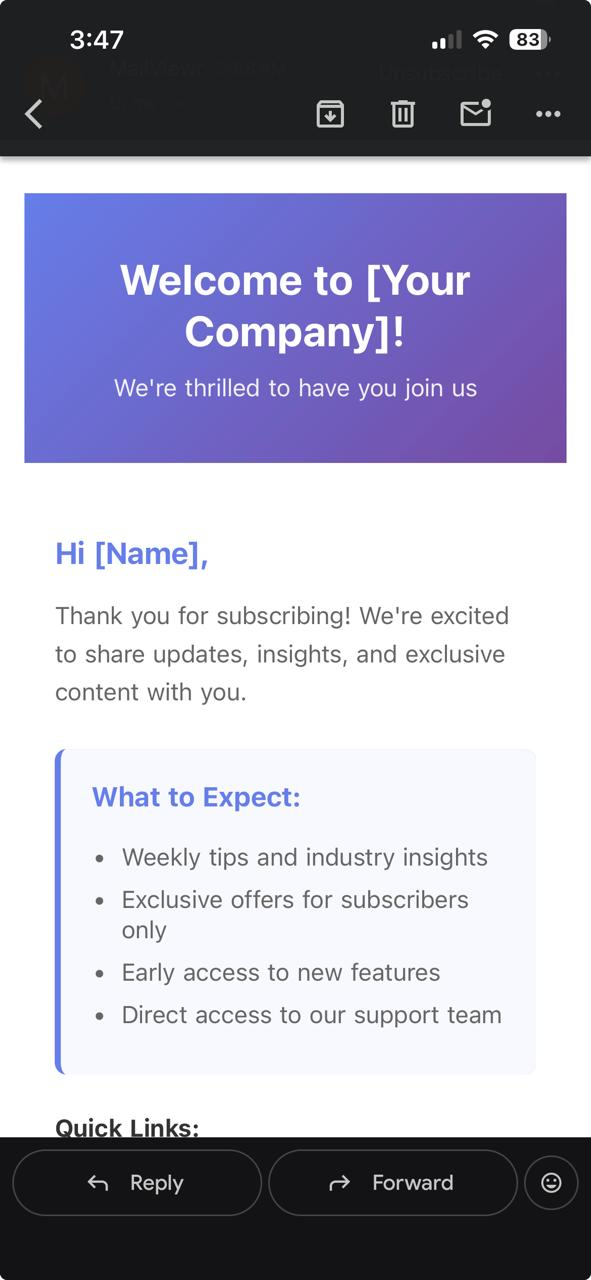Navigate back to the inbox
The image size is (591, 1280).
[33, 114]
